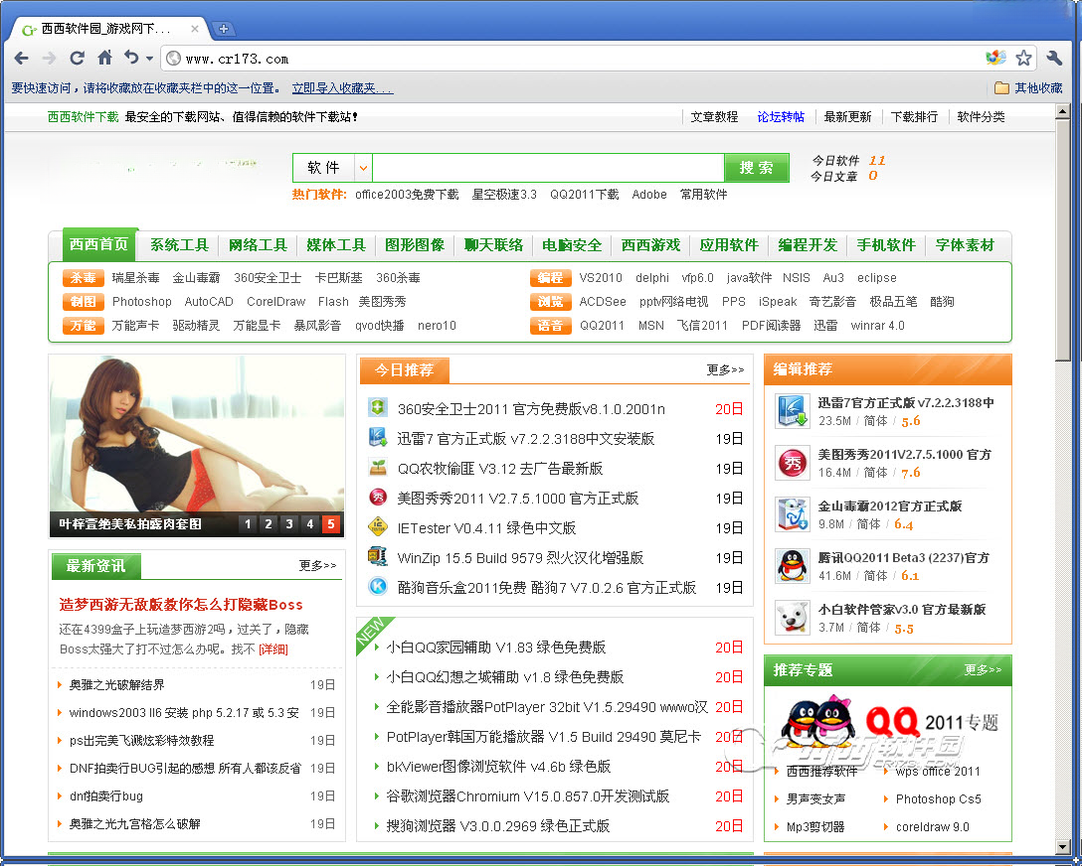
Task: Close the 西西软件园 browser tab
Action: coord(195,28)
